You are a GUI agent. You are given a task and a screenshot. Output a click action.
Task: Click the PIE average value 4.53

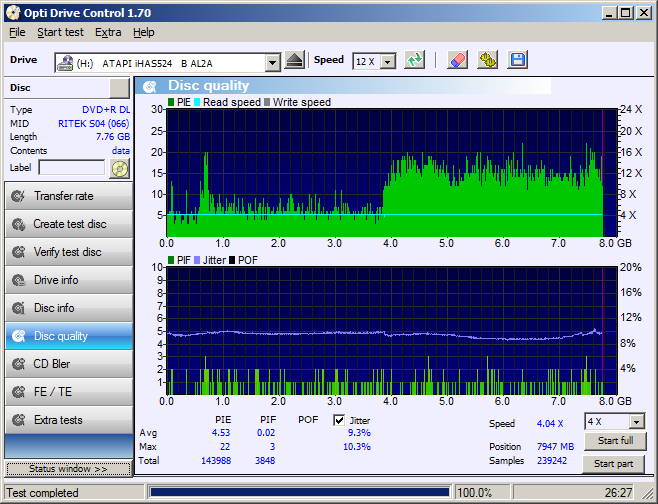(x=221, y=433)
